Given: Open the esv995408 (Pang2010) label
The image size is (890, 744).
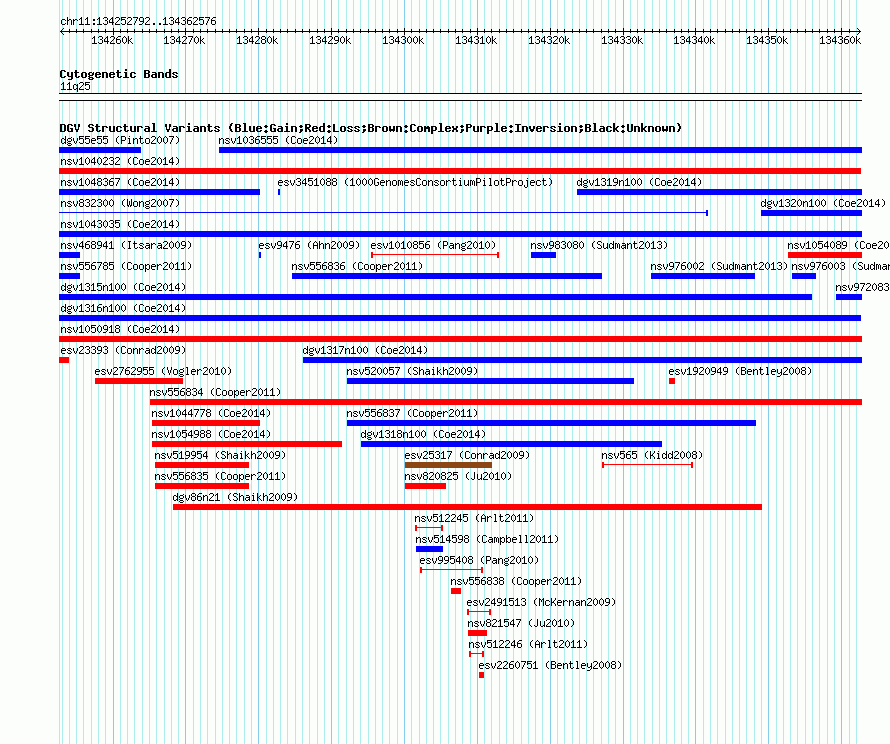Looking at the screenshot, I should coord(479,560).
